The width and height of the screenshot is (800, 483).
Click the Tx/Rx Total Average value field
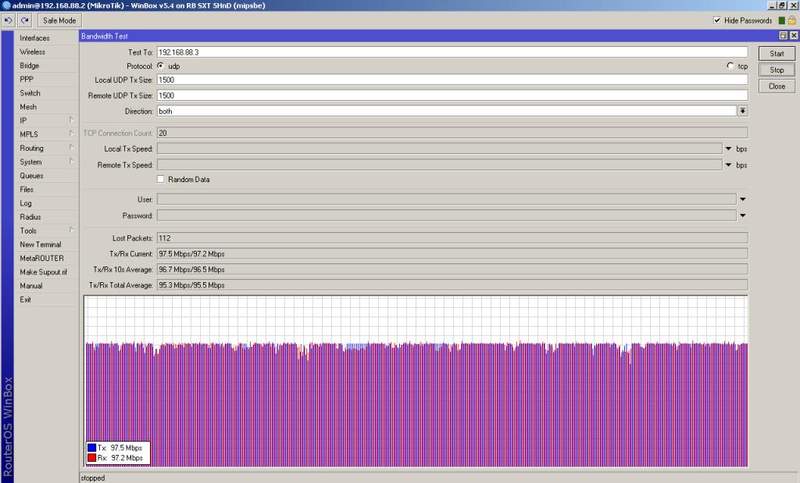(452, 285)
